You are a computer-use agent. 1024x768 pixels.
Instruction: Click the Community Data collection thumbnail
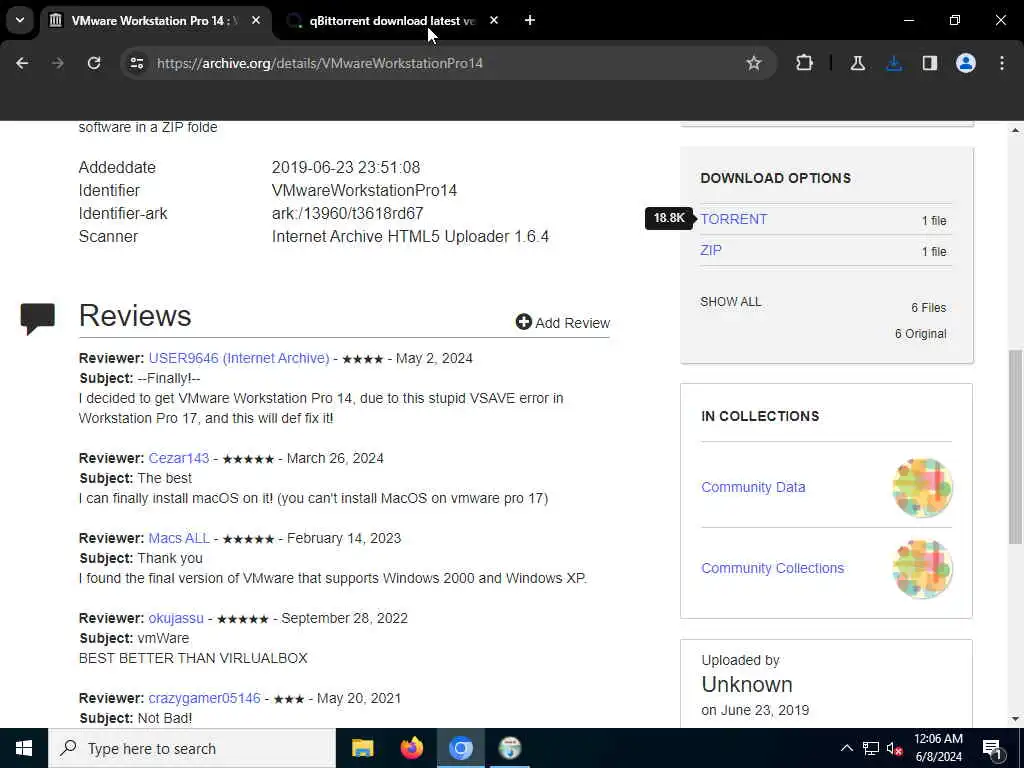tap(922, 488)
